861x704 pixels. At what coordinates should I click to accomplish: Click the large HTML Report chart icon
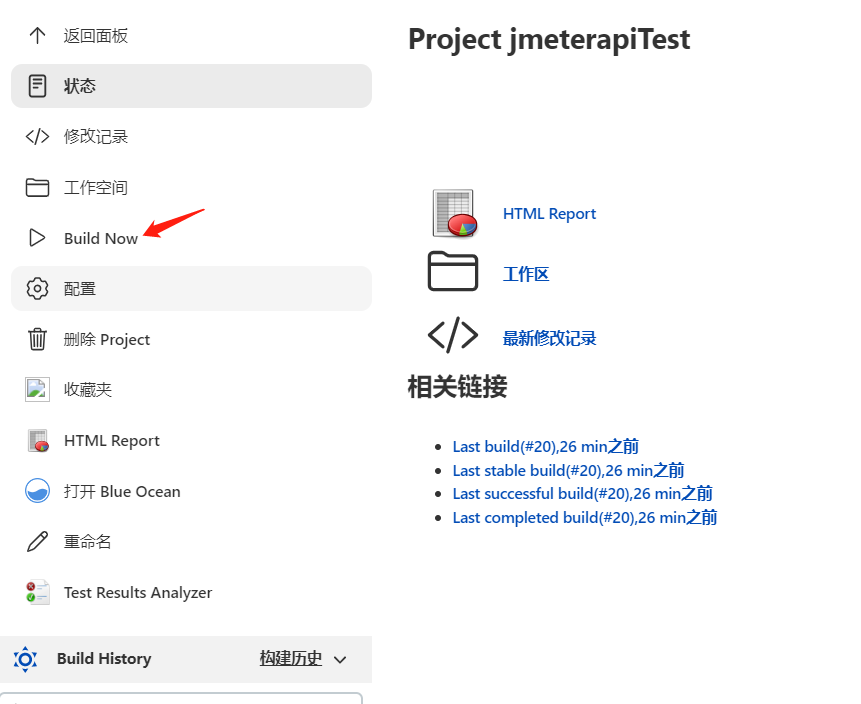[453, 213]
